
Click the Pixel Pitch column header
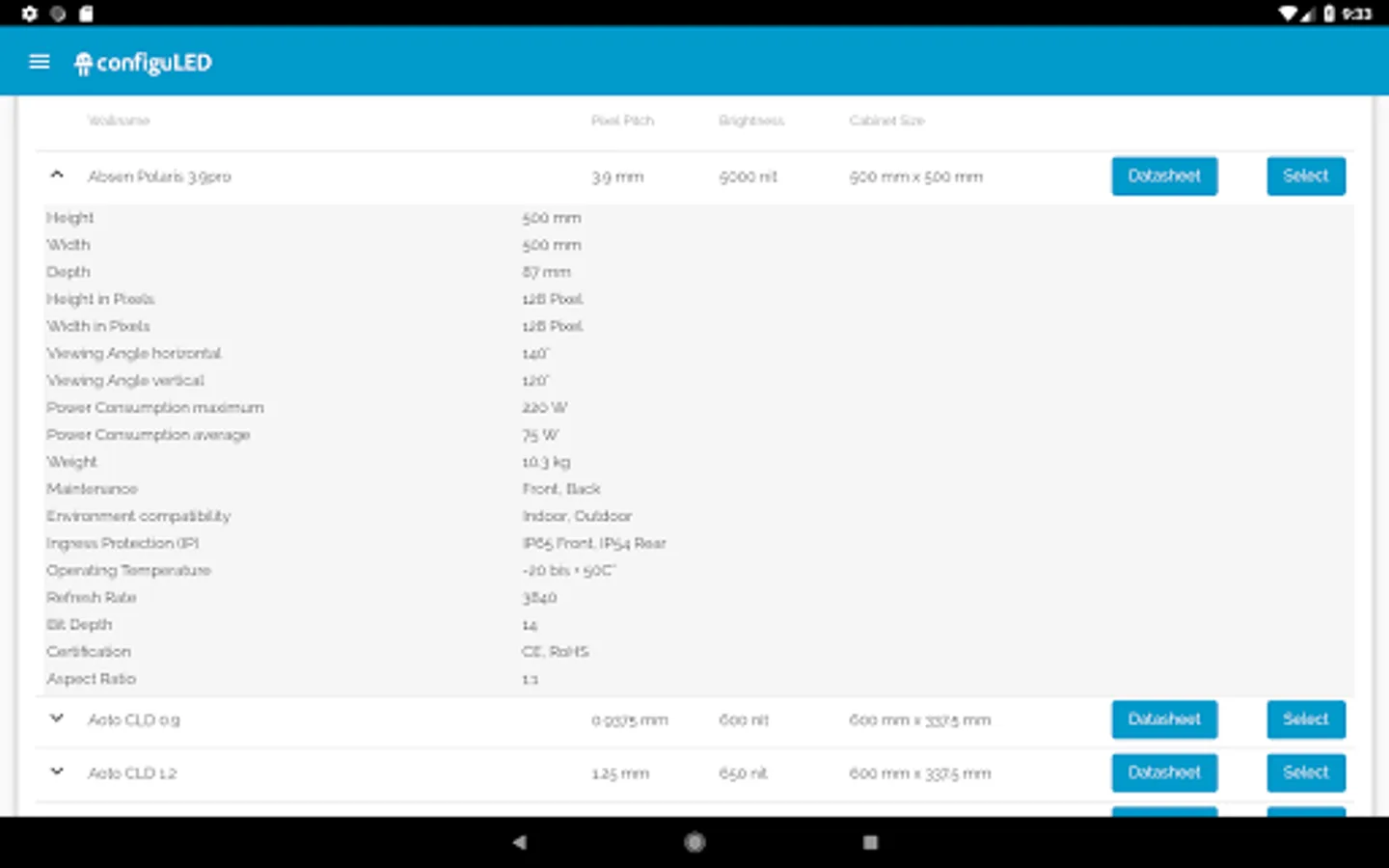[622, 121]
